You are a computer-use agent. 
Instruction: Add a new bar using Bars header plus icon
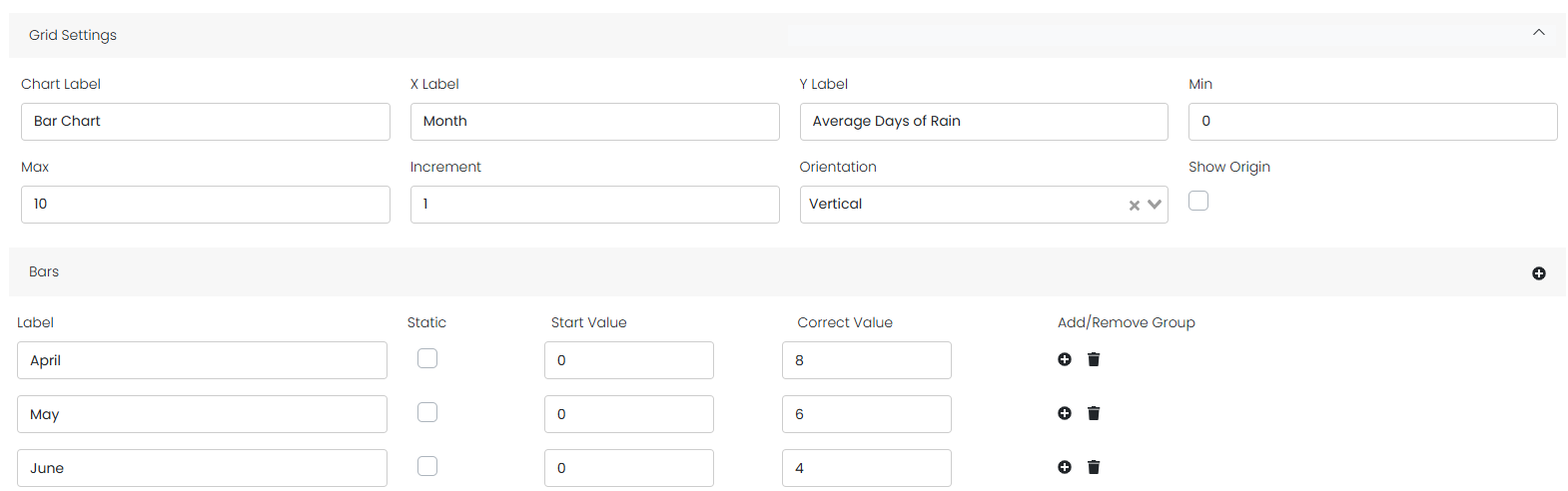coord(1538,273)
